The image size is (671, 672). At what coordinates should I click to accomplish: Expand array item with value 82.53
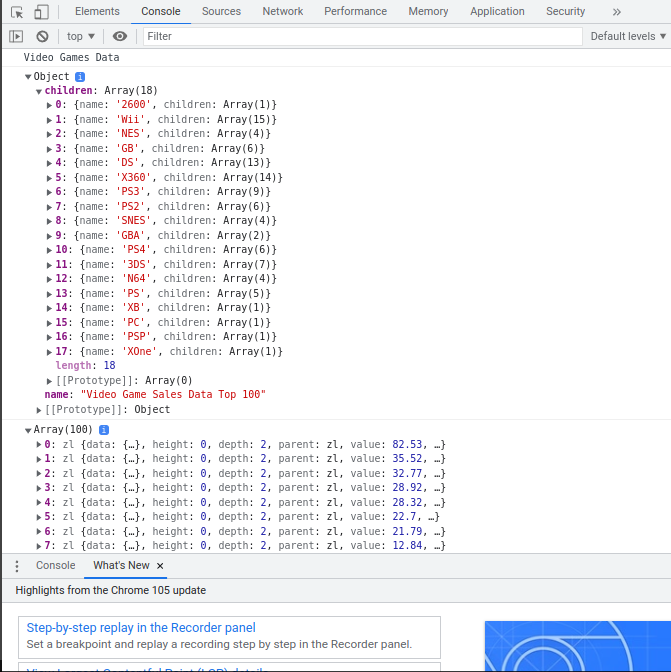coord(39,444)
